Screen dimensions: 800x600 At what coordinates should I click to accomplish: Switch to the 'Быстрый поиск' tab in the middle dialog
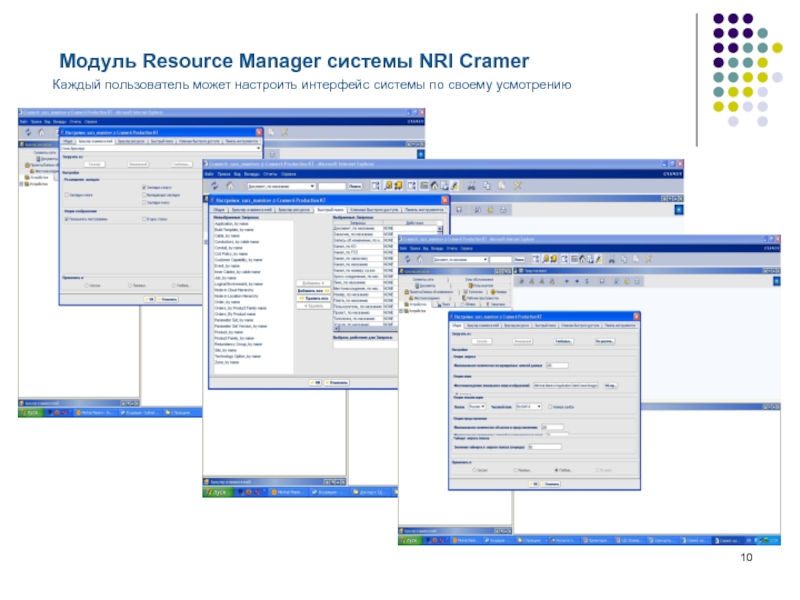[330, 210]
